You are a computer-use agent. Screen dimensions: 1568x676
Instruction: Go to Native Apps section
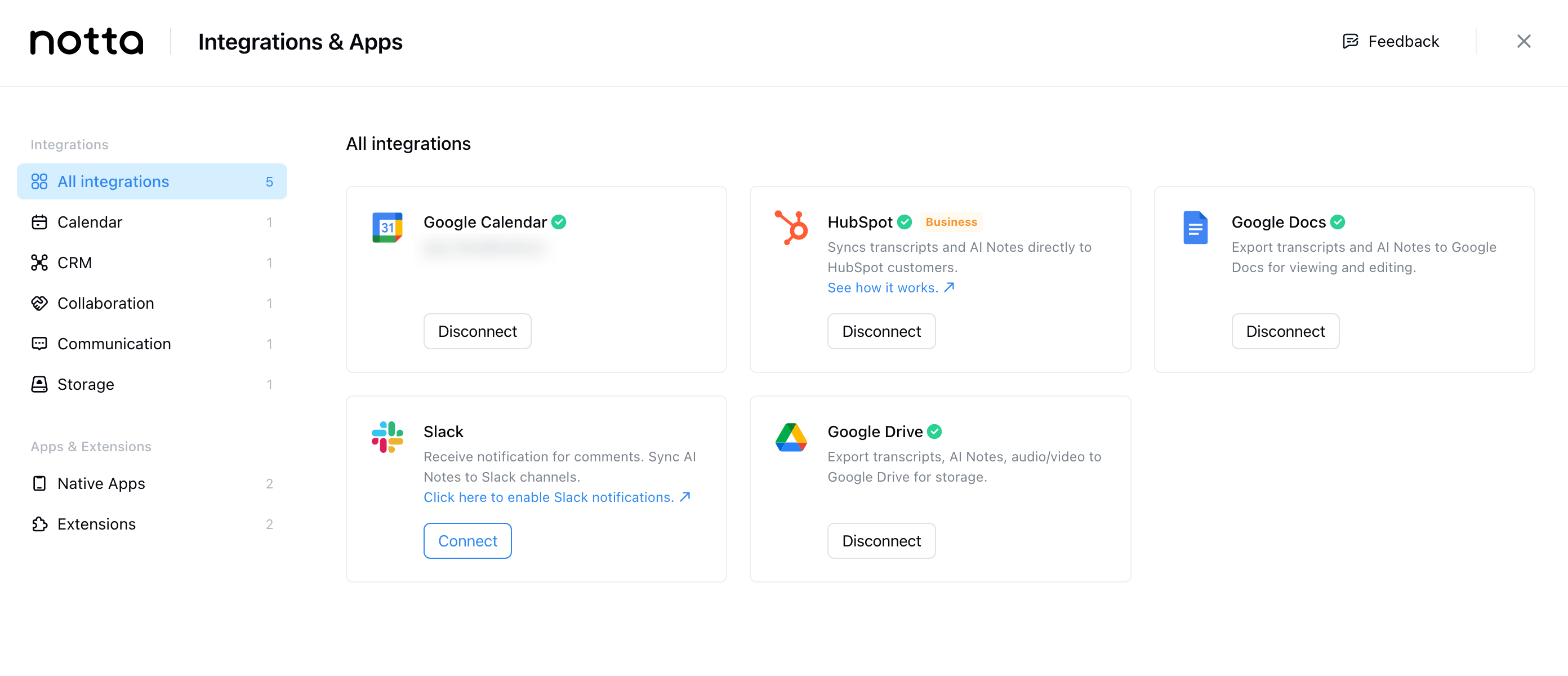click(x=152, y=483)
